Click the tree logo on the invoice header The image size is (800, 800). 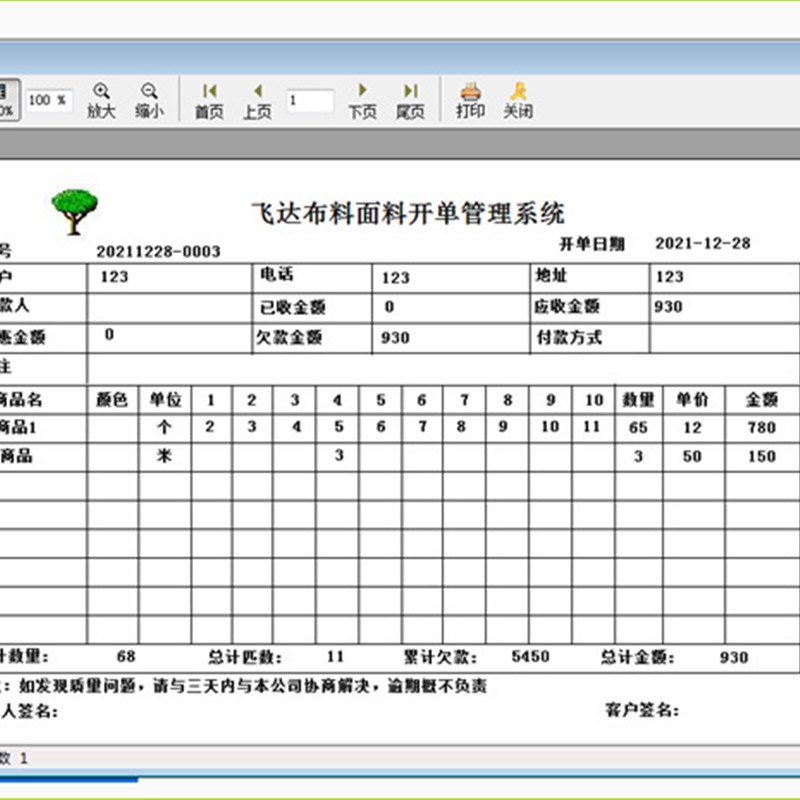tap(73, 207)
